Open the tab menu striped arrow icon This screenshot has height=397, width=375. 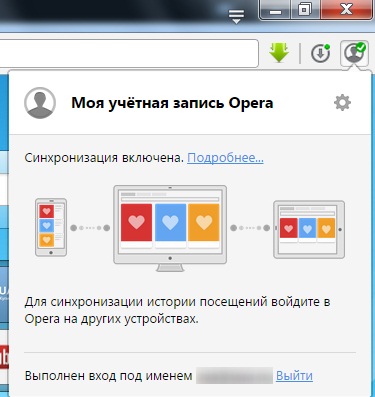coord(236,16)
